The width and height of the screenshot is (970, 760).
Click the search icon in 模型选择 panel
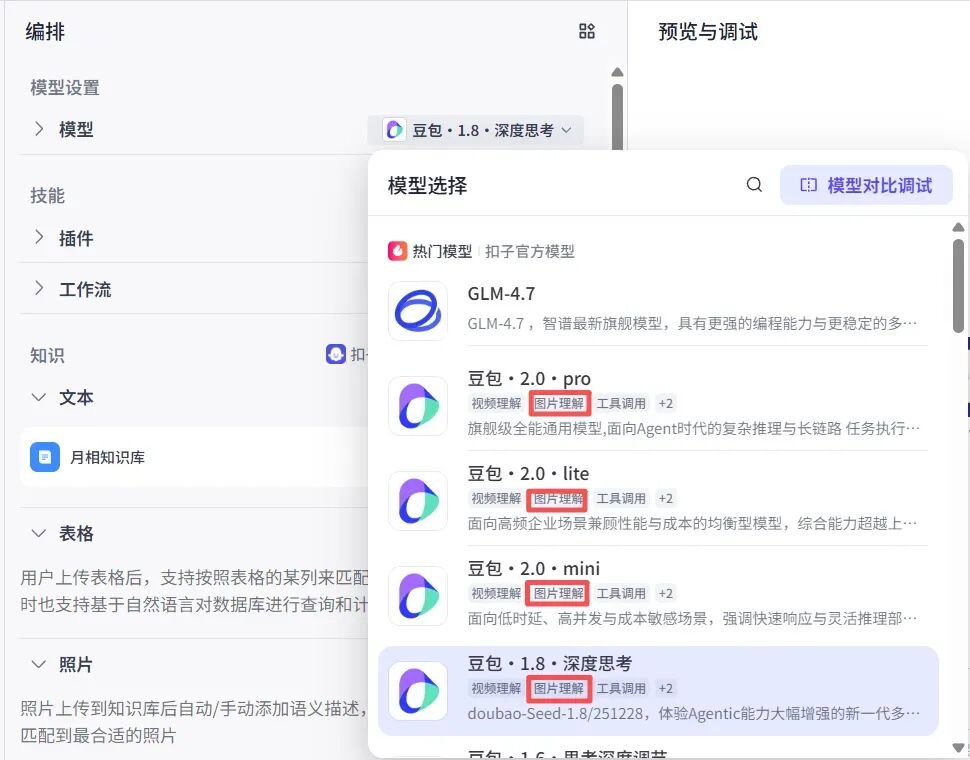click(753, 184)
